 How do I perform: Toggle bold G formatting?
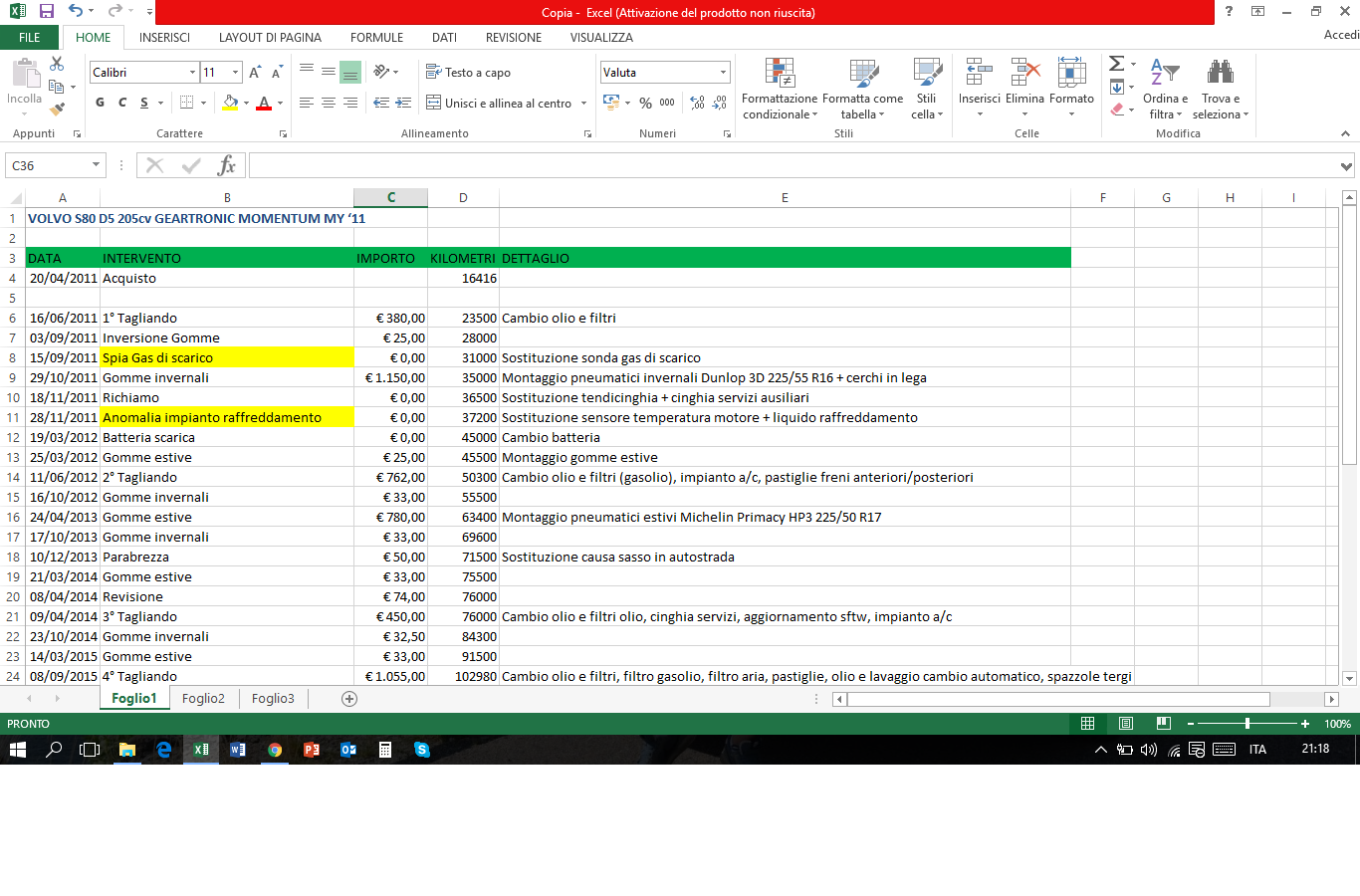click(100, 103)
